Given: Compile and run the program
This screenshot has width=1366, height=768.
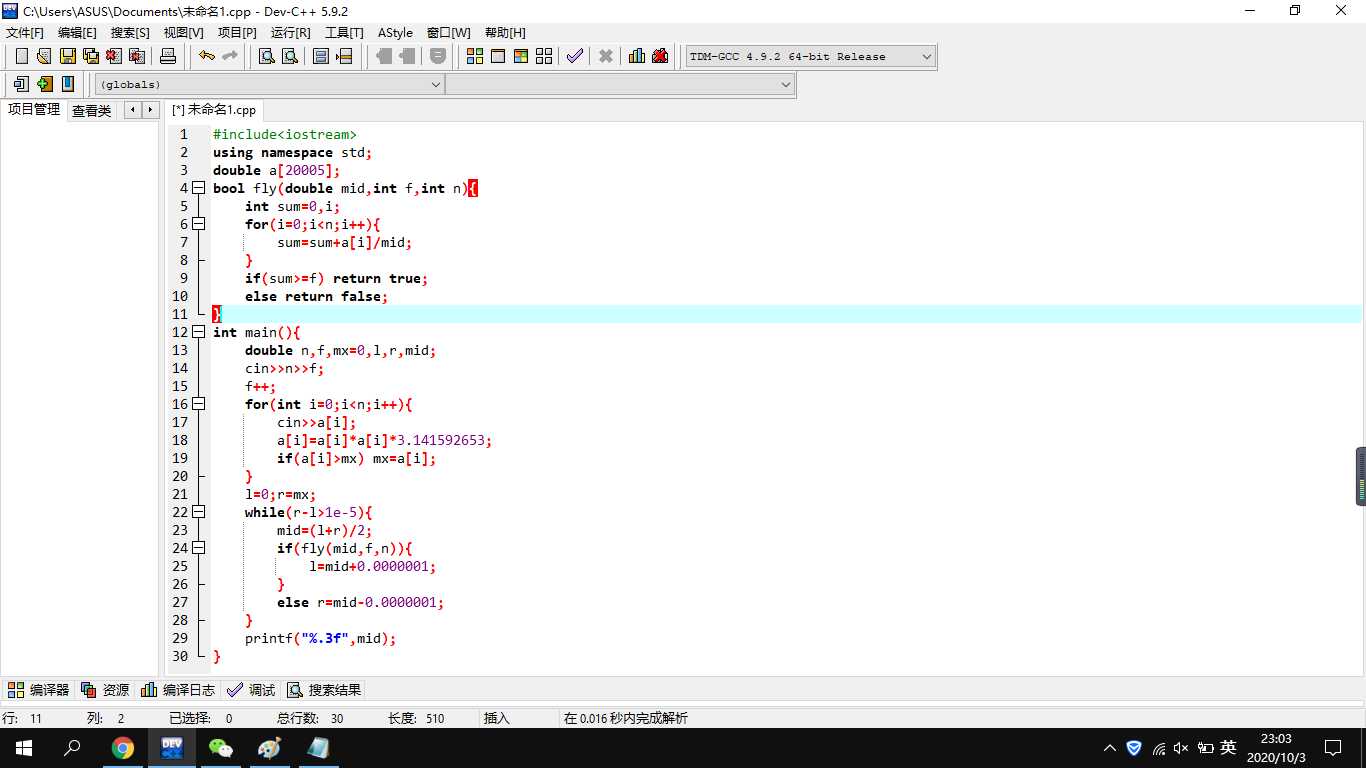Looking at the screenshot, I should click(x=521, y=56).
